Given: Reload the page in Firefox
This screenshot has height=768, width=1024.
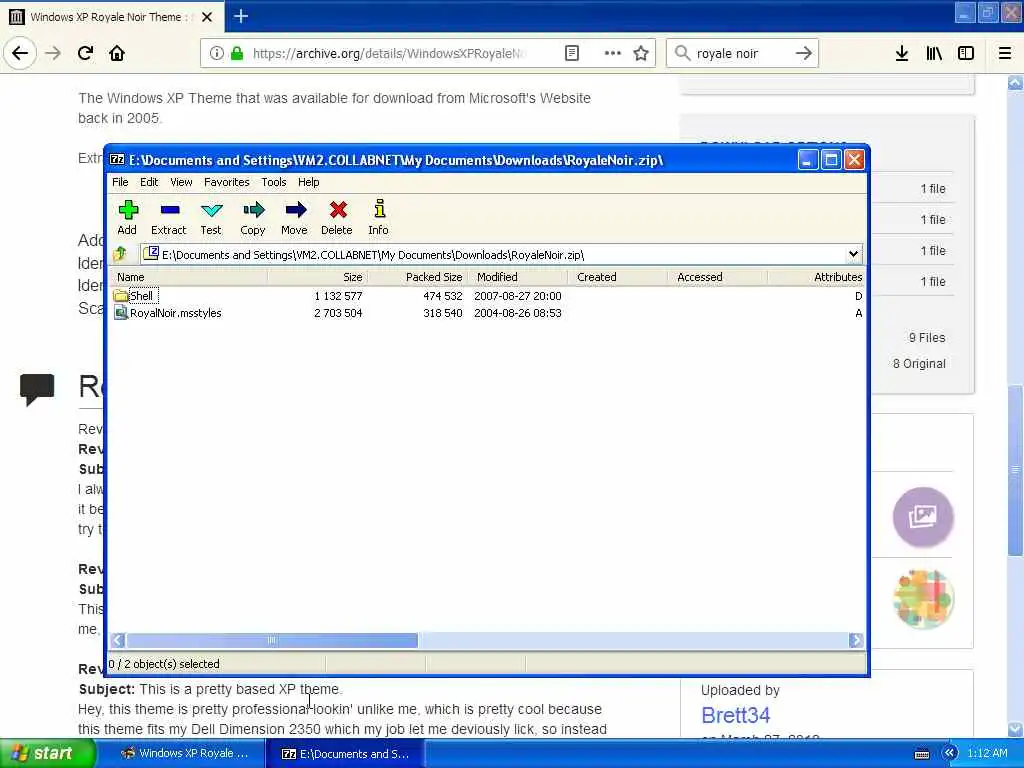Looking at the screenshot, I should 86,54.
